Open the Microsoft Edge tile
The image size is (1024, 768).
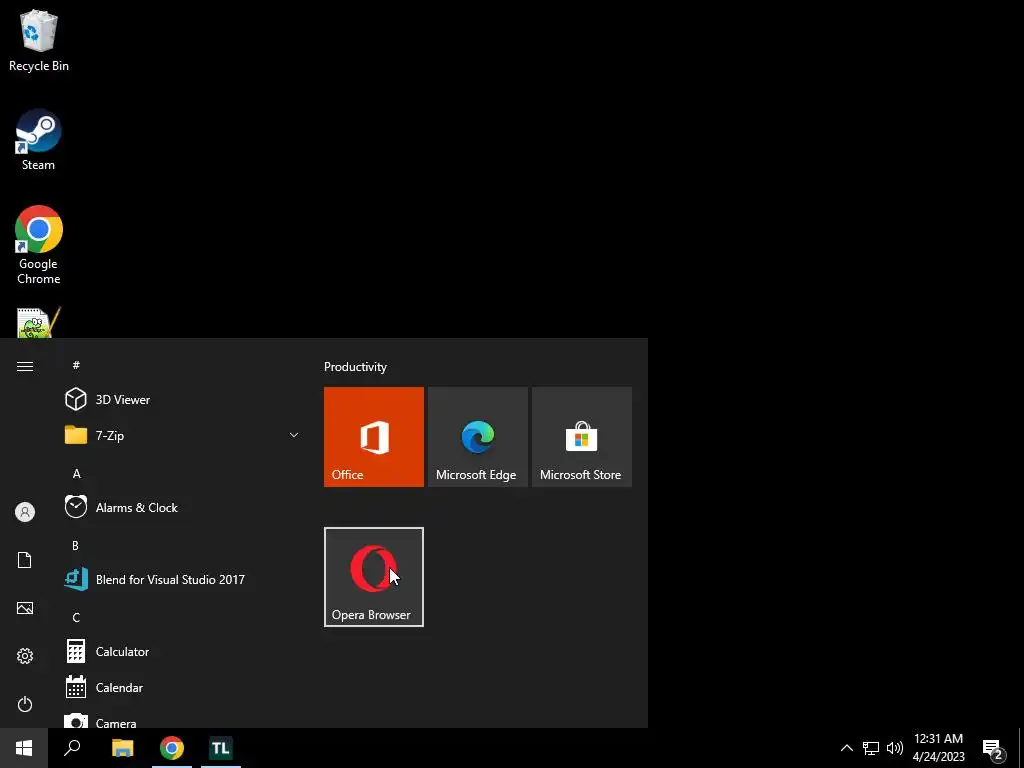(x=477, y=437)
